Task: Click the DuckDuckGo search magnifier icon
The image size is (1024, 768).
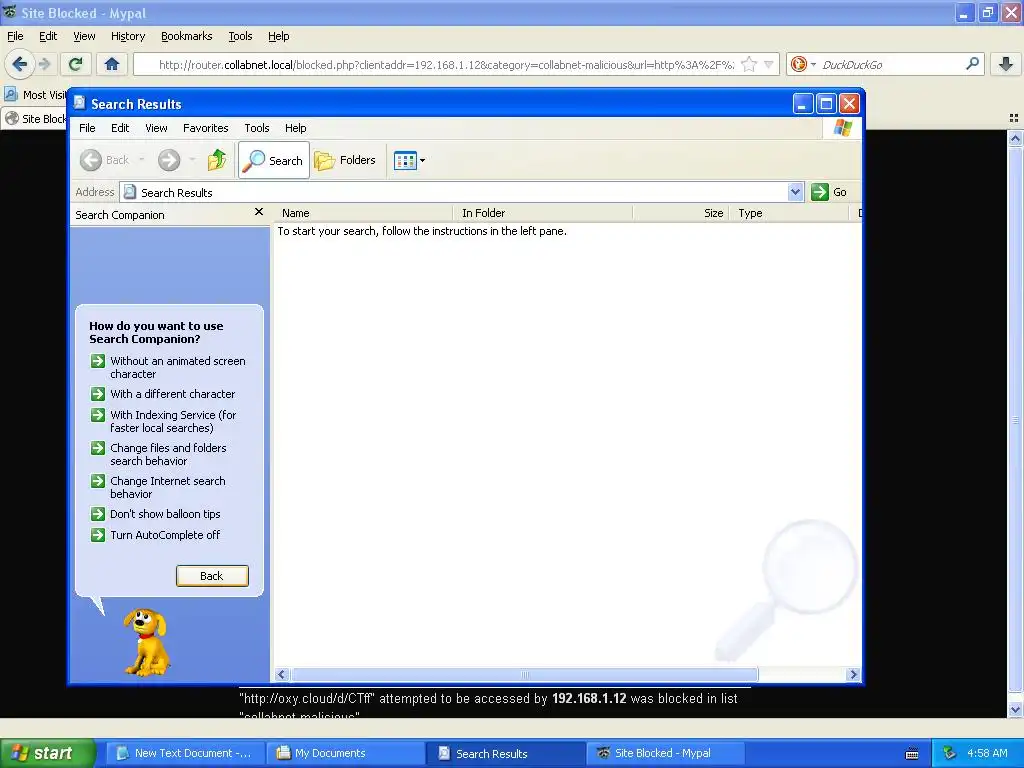Action: point(972,64)
